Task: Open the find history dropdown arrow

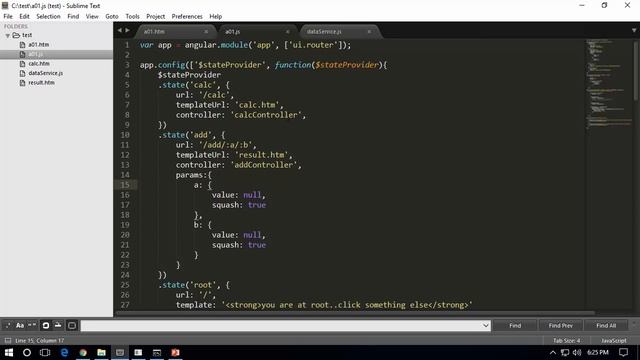Action: 486,325
